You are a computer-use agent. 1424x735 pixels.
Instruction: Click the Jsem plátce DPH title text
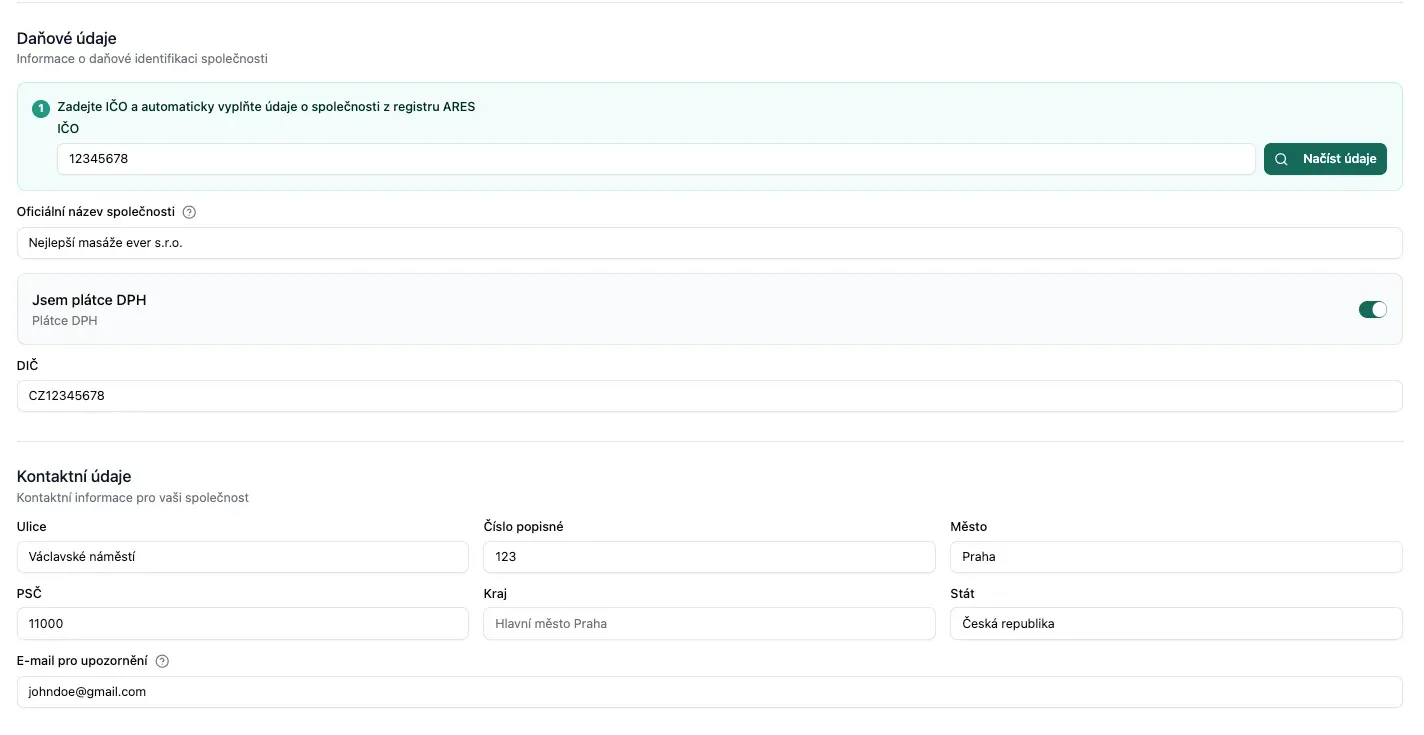pos(89,300)
